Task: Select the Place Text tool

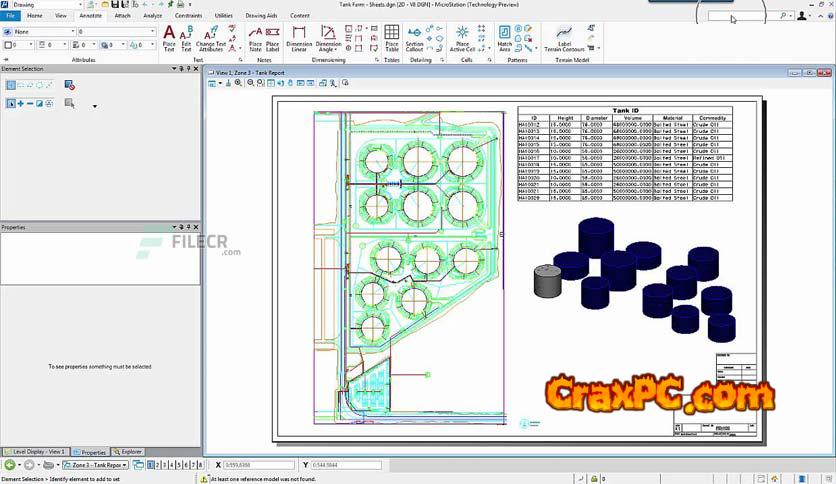Action: [169, 38]
